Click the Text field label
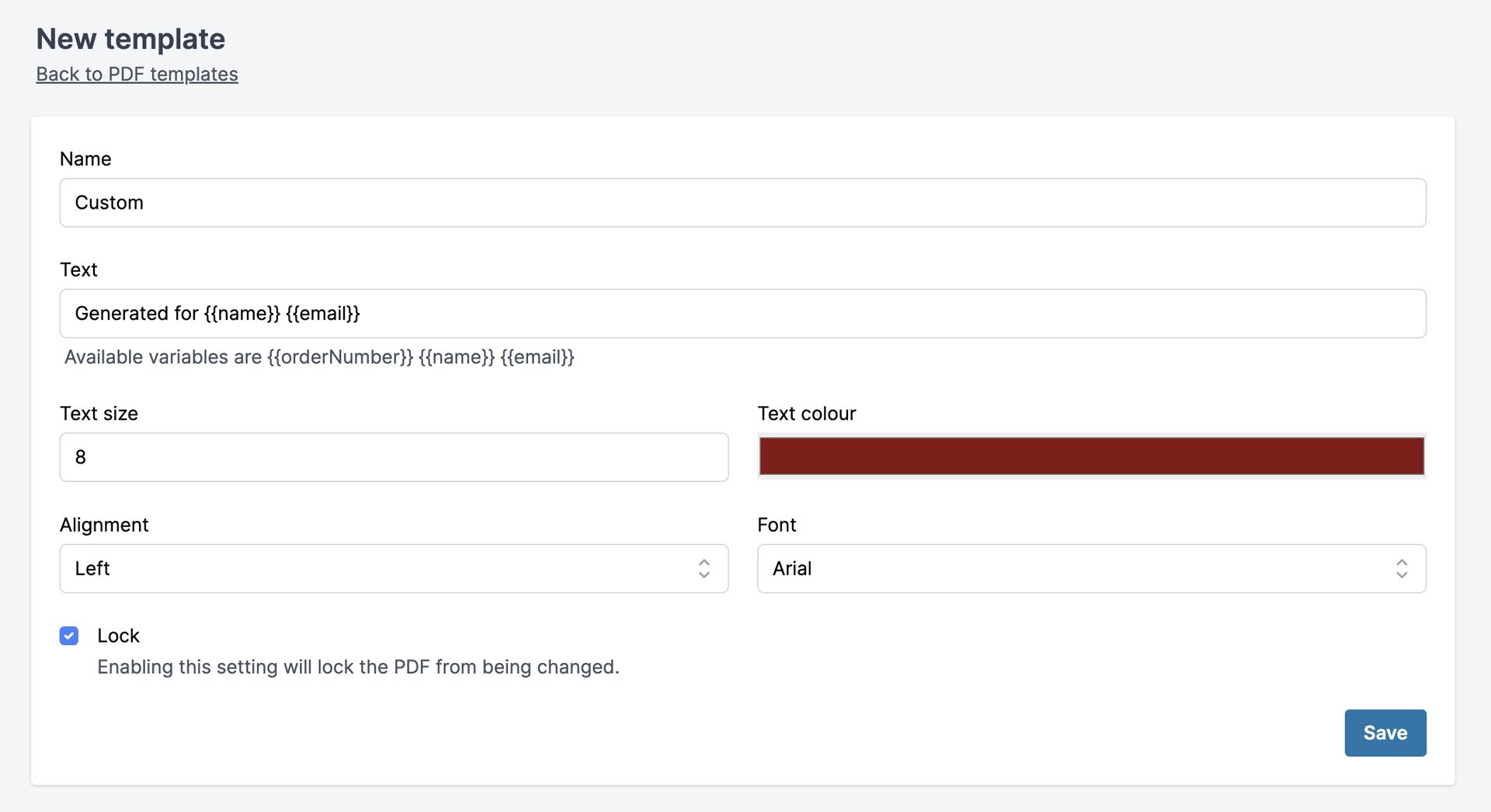The image size is (1491, 812). [x=78, y=270]
